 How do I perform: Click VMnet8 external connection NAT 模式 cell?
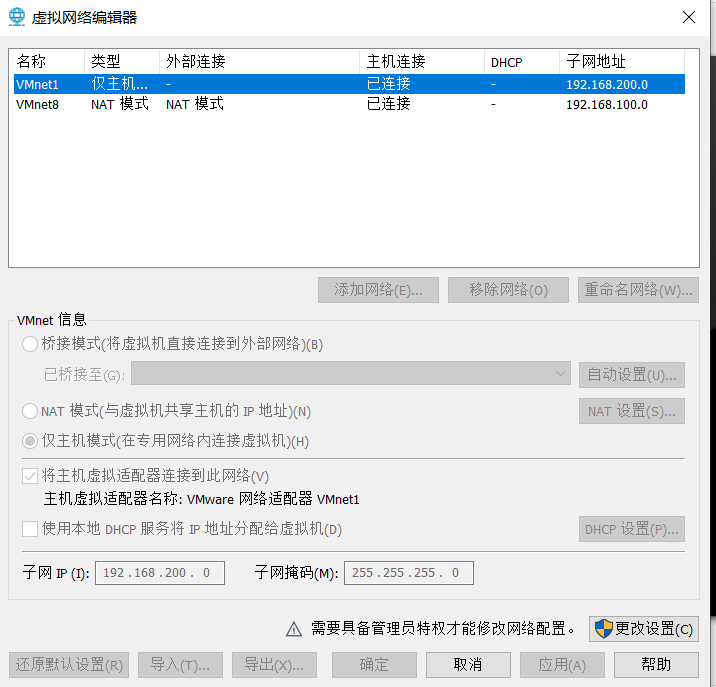click(195, 104)
